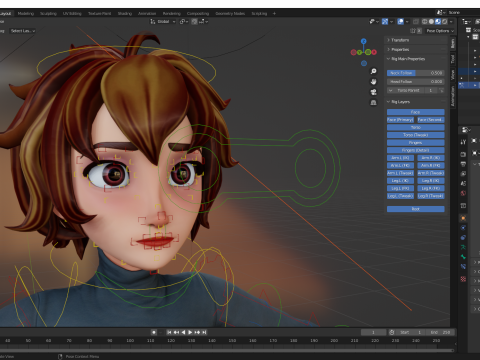This screenshot has width=480, height=360.
Task: Adjust the Neck Follow slider
Action: coord(416,73)
